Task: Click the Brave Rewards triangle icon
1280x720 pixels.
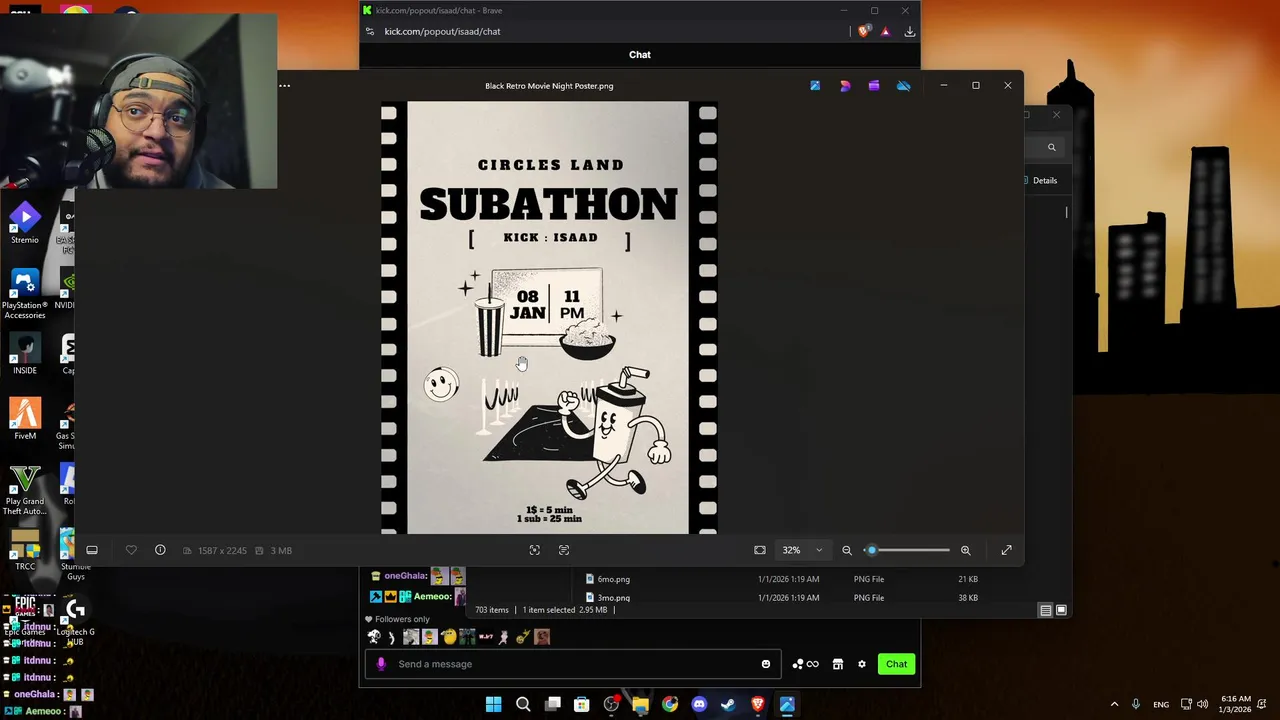Action: pyautogui.click(x=885, y=32)
